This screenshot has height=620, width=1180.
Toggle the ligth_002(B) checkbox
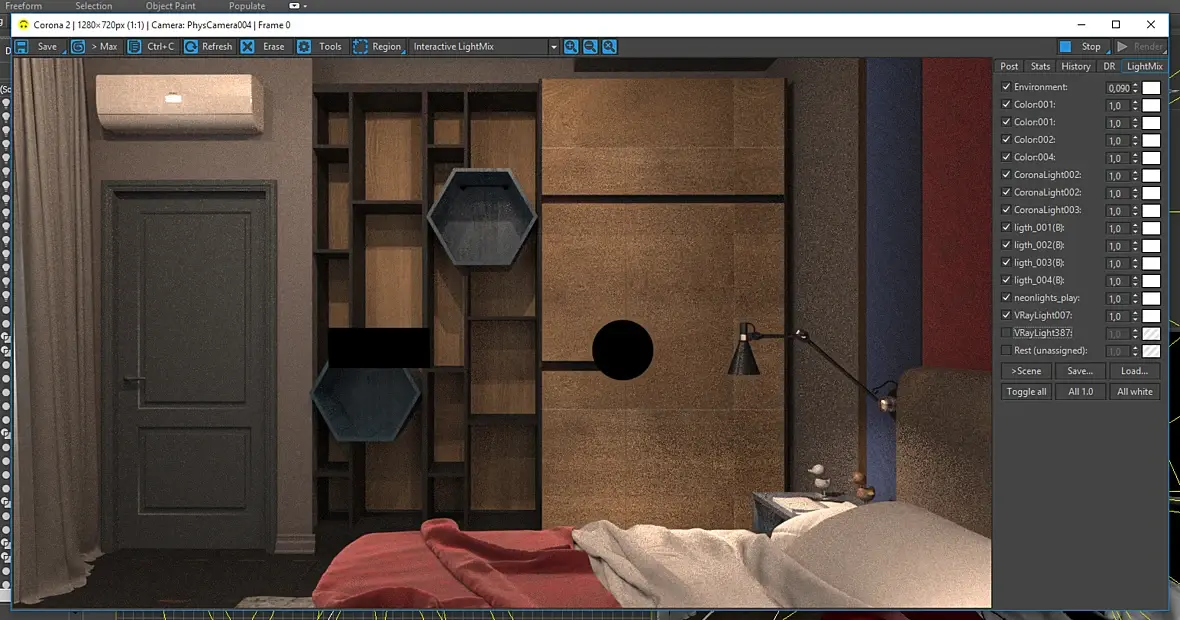click(x=1006, y=245)
